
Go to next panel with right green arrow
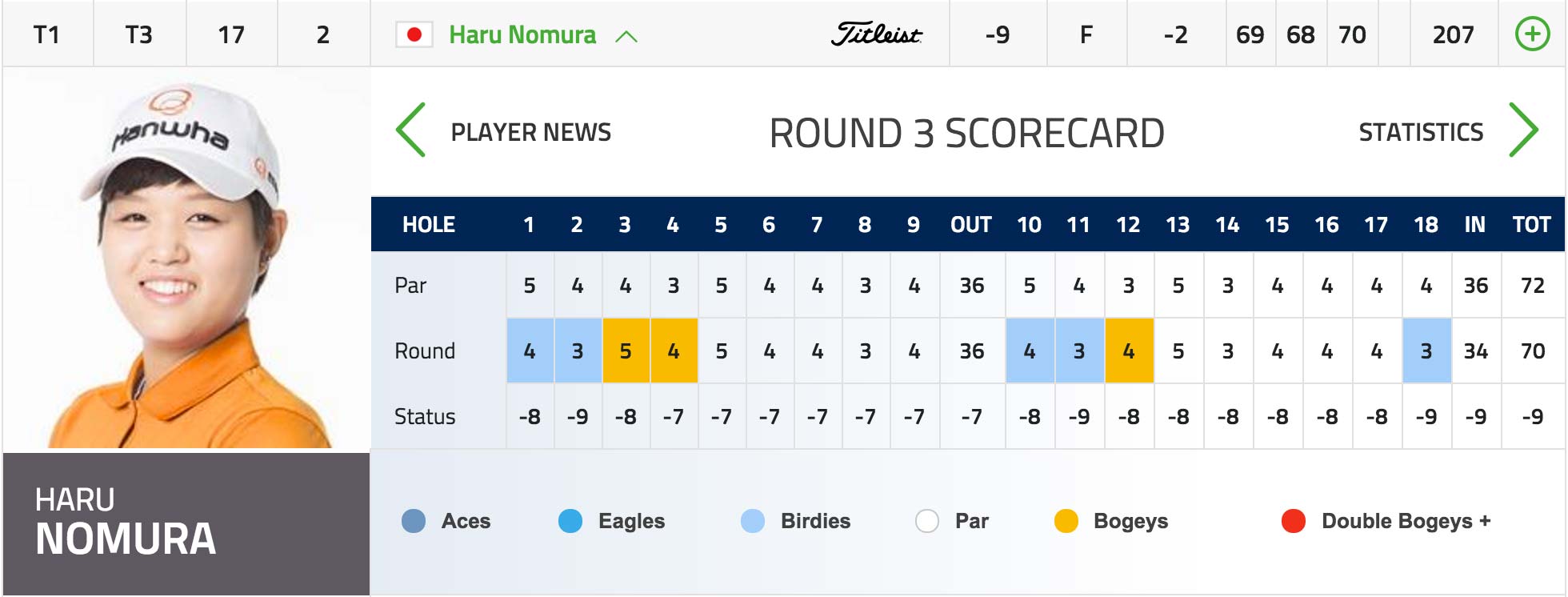pos(1523,130)
